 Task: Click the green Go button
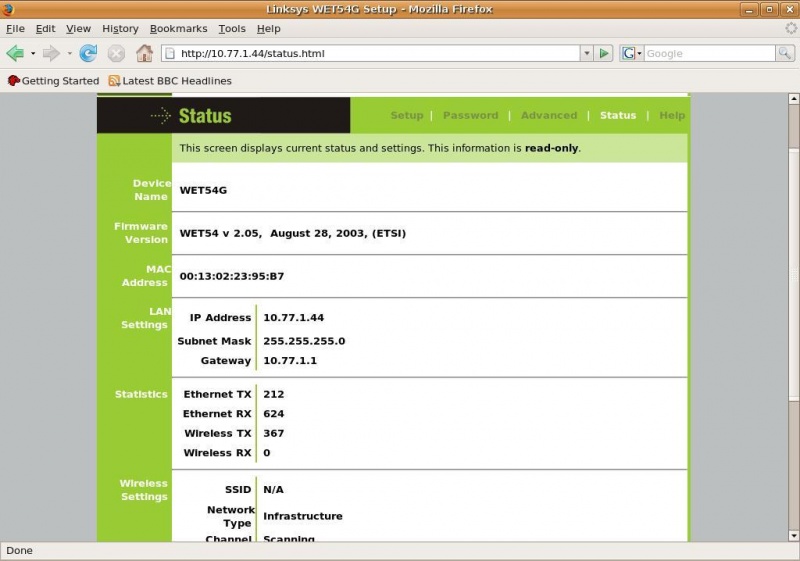pyautogui.click(x=604, y=53)
